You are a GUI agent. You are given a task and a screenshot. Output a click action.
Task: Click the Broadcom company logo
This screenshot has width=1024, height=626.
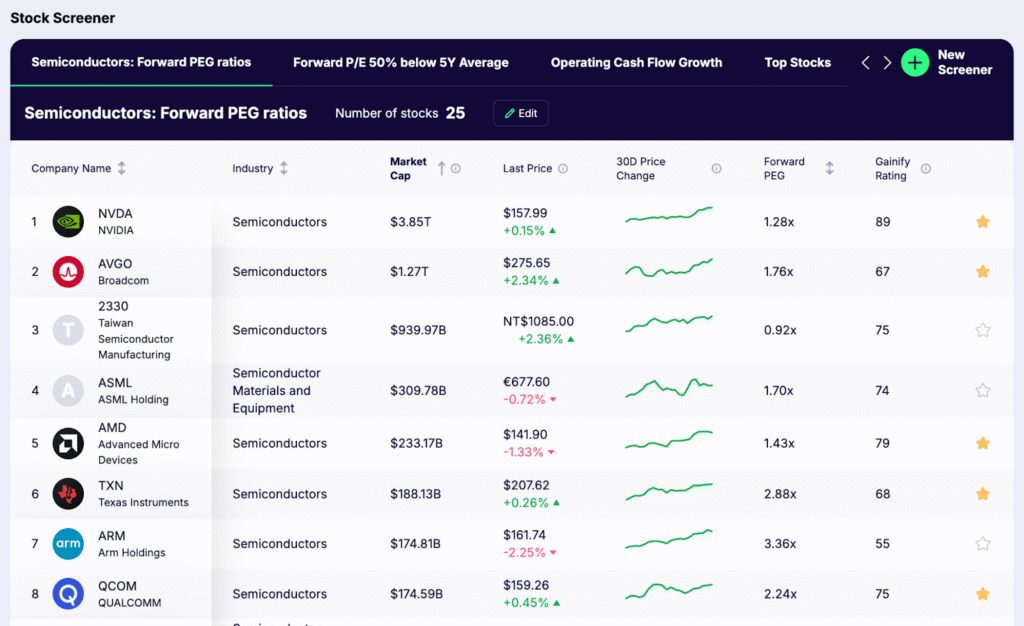click(x=68, y=272)
